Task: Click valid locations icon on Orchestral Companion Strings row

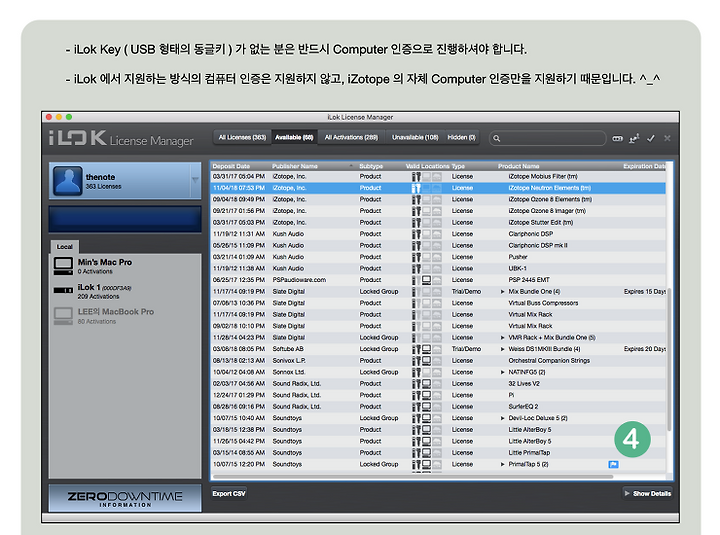Action: pos(427,360)
